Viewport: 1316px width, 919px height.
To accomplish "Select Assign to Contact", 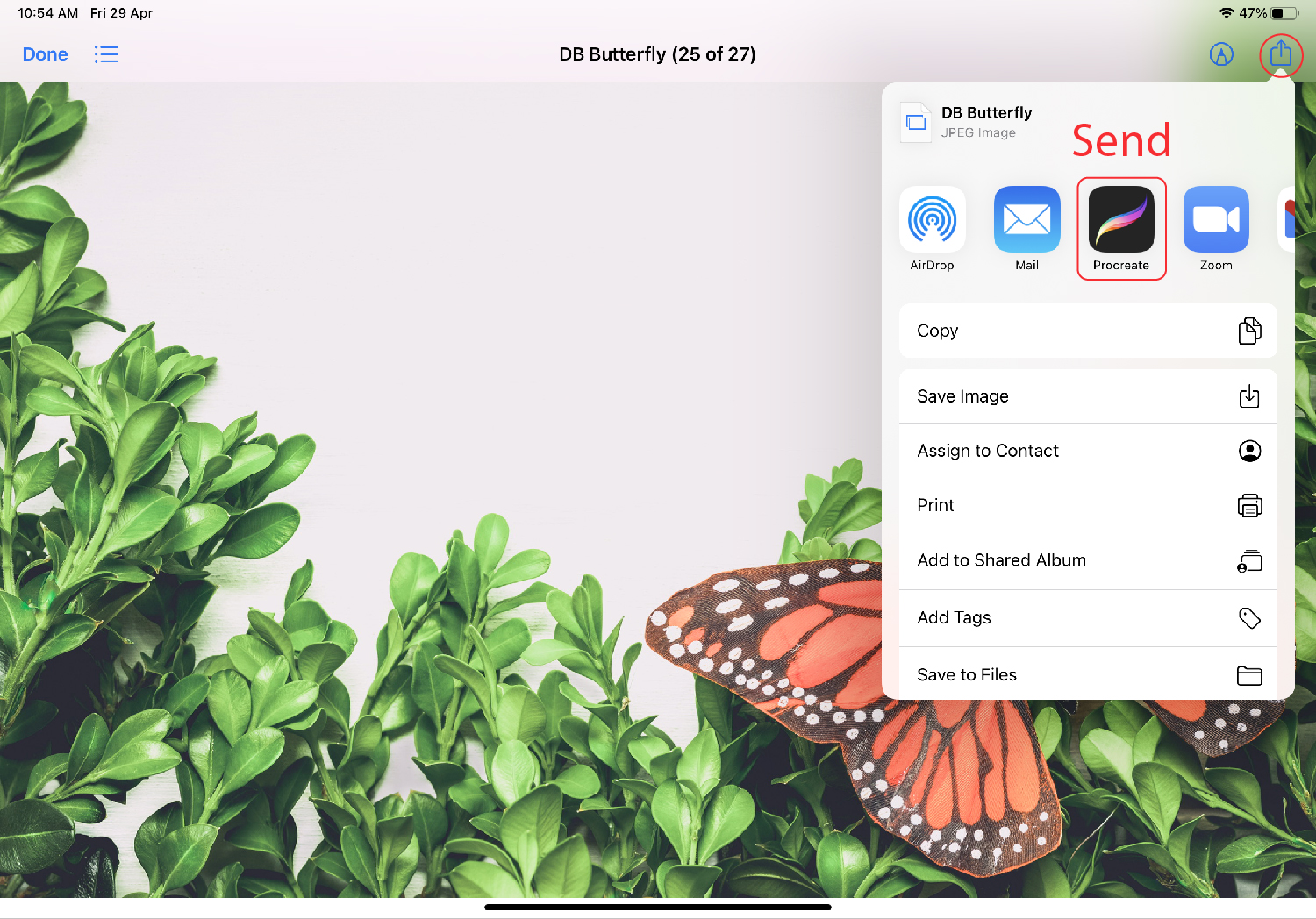I will point(988,451).
